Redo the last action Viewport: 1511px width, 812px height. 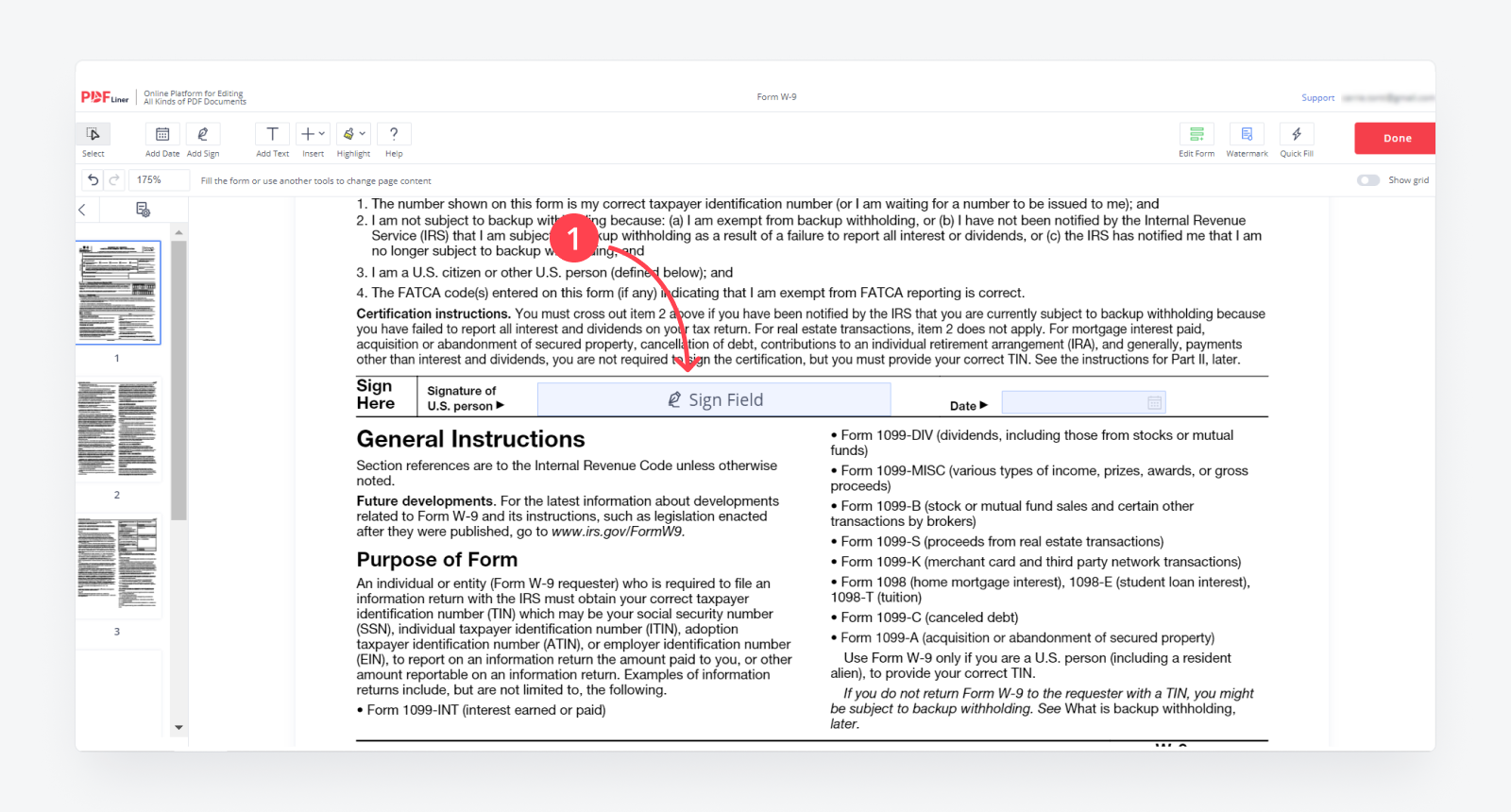114,179
